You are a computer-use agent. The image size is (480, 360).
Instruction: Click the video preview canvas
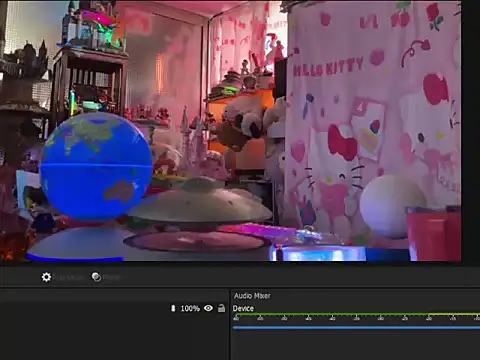pyautogui.click(x=231, y=131)
